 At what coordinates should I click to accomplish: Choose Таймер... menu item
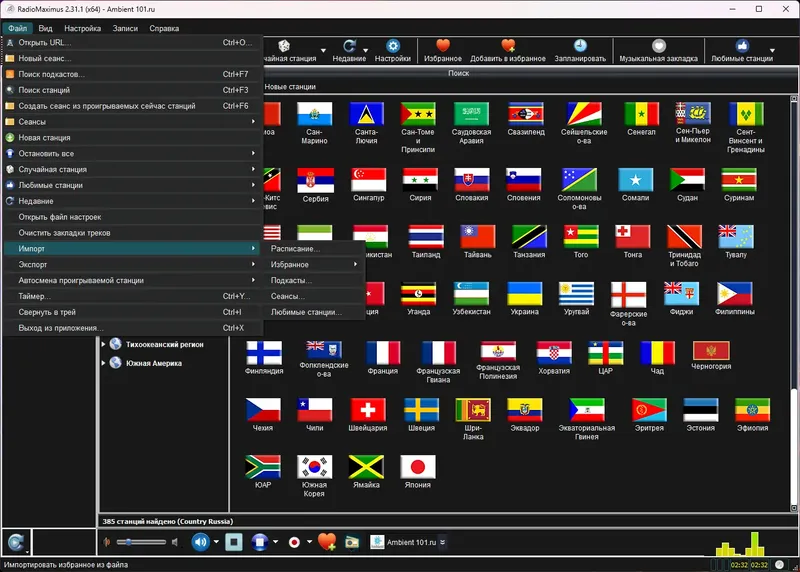click(132, 296)
